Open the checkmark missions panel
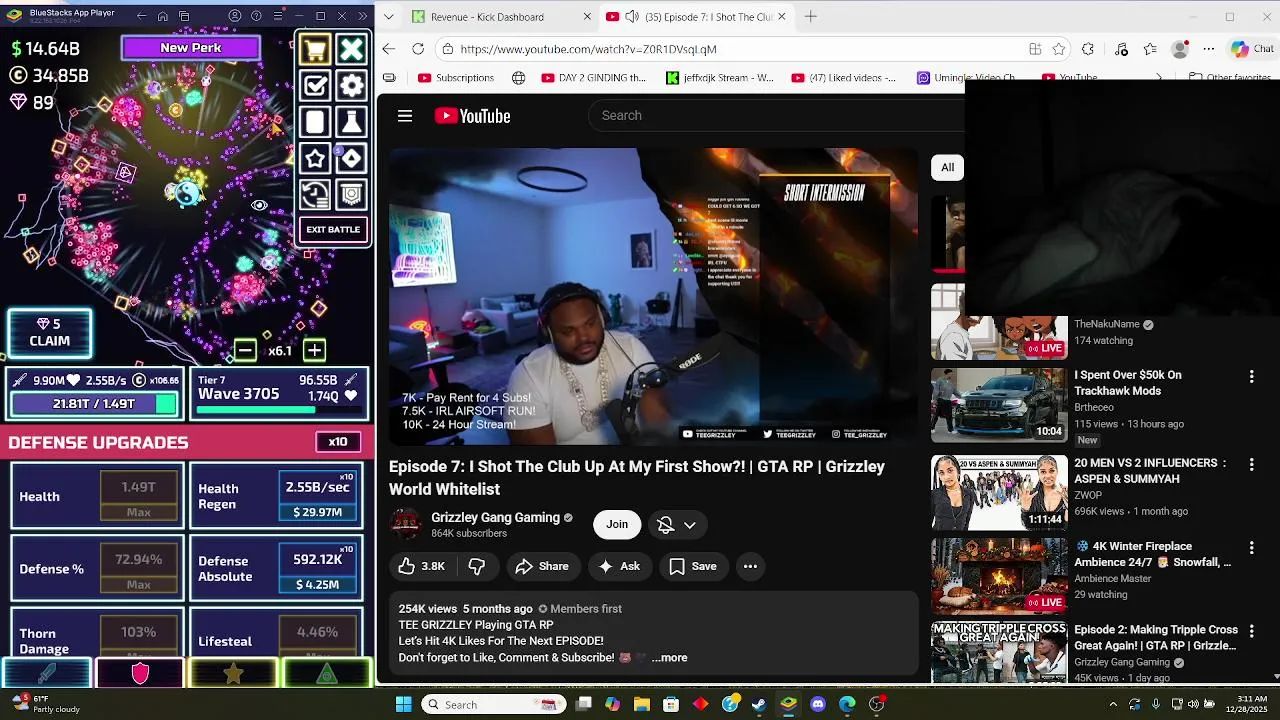This screenshot has width=1280, height=720. 315,86
